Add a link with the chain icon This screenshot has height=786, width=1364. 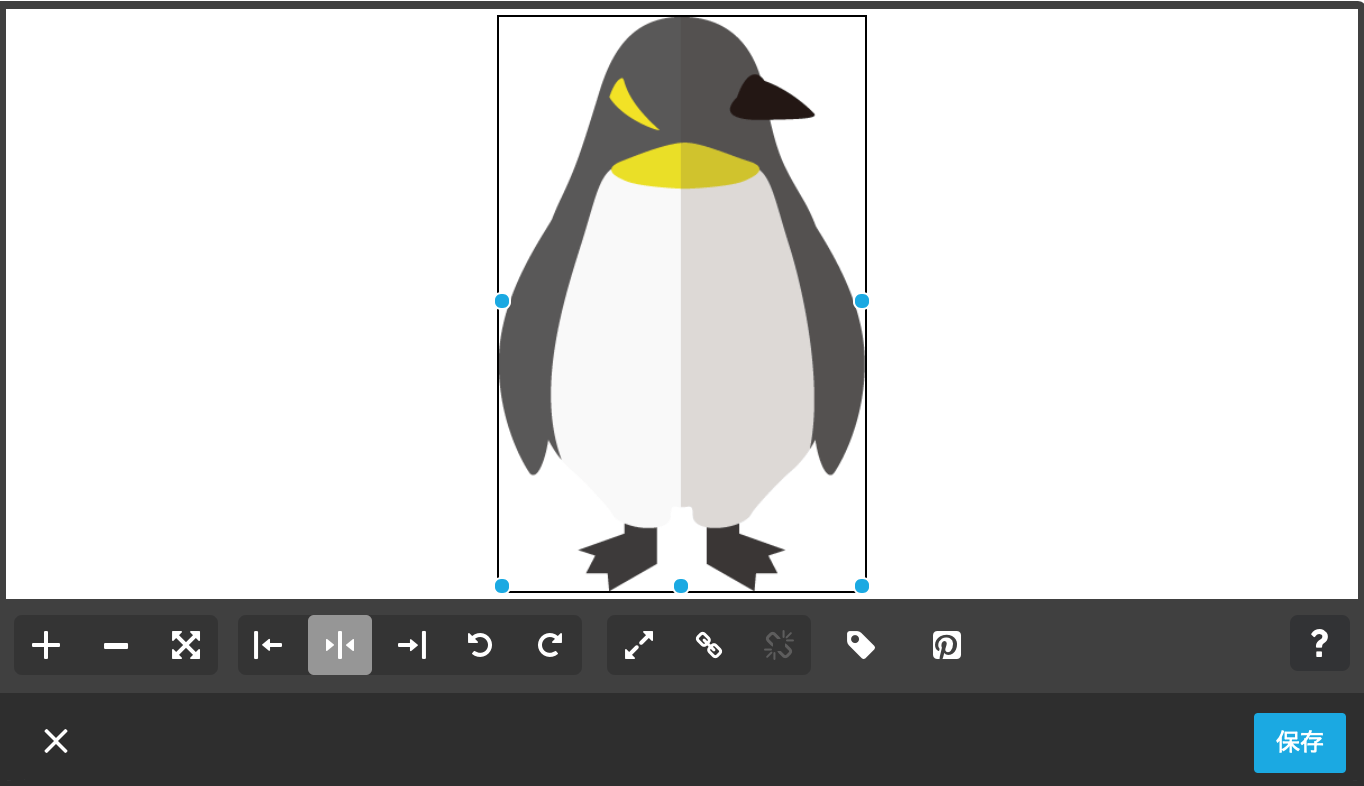click(709, 645)
